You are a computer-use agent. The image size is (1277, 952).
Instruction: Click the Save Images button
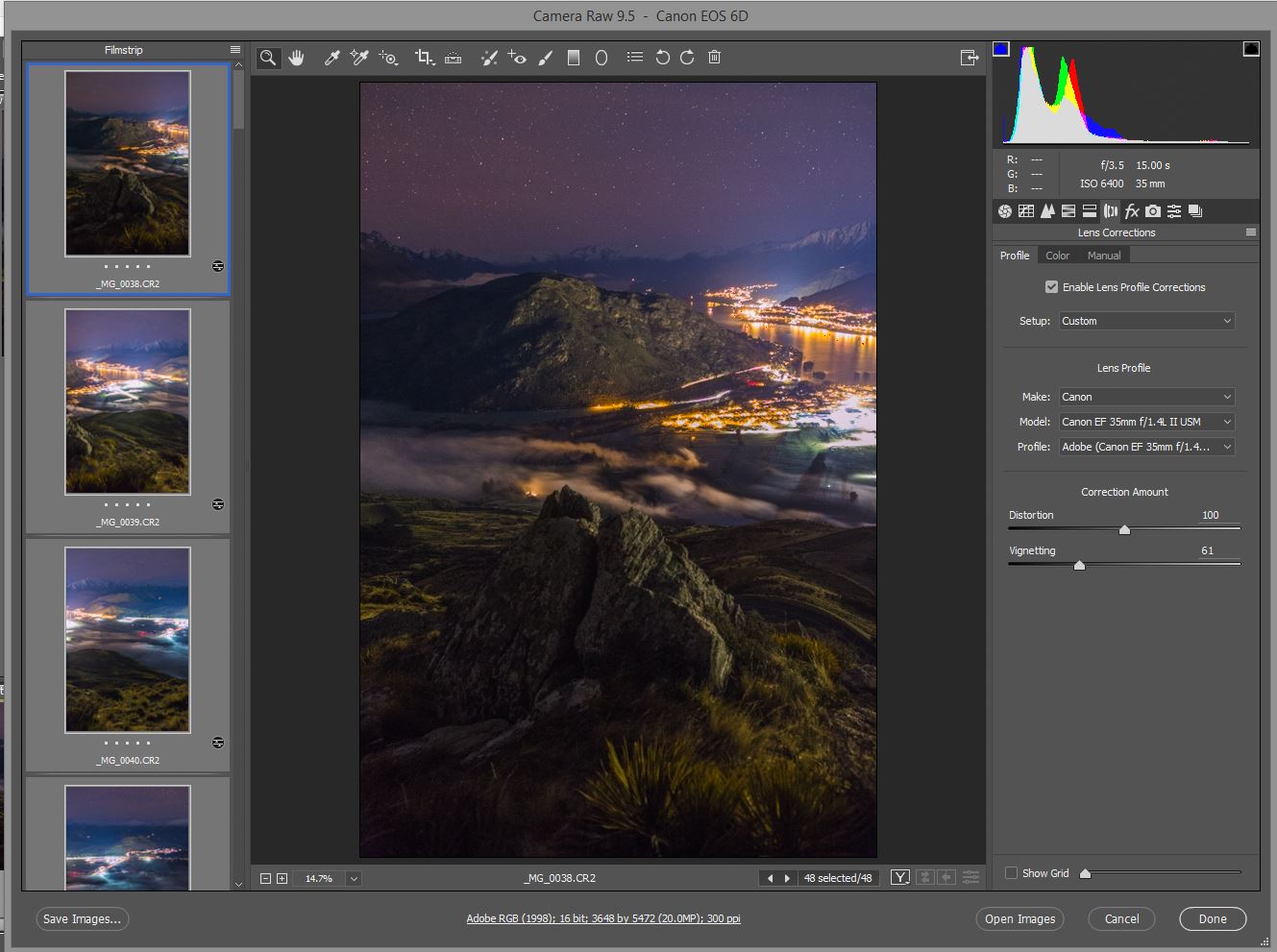(83, 919)
